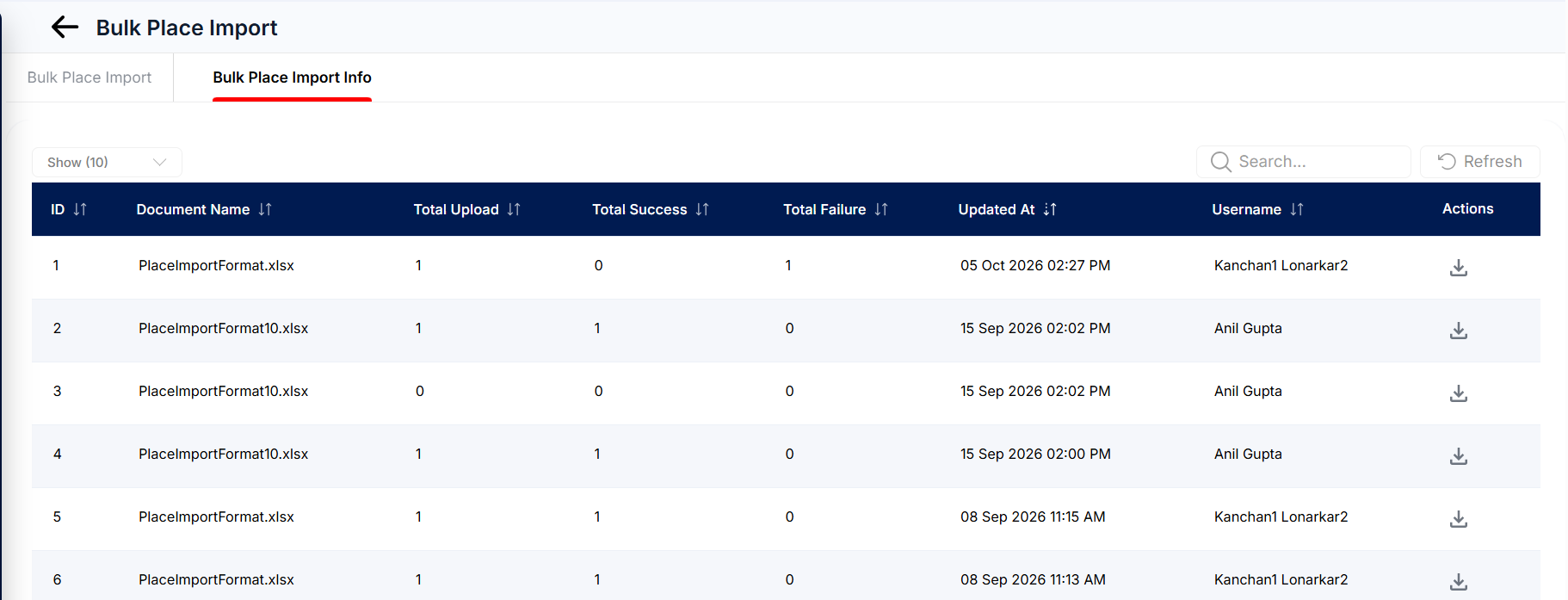Download file for row ID 3
The width and height of the screenshot is (1568, 600).
click(x=1458, y=393)
